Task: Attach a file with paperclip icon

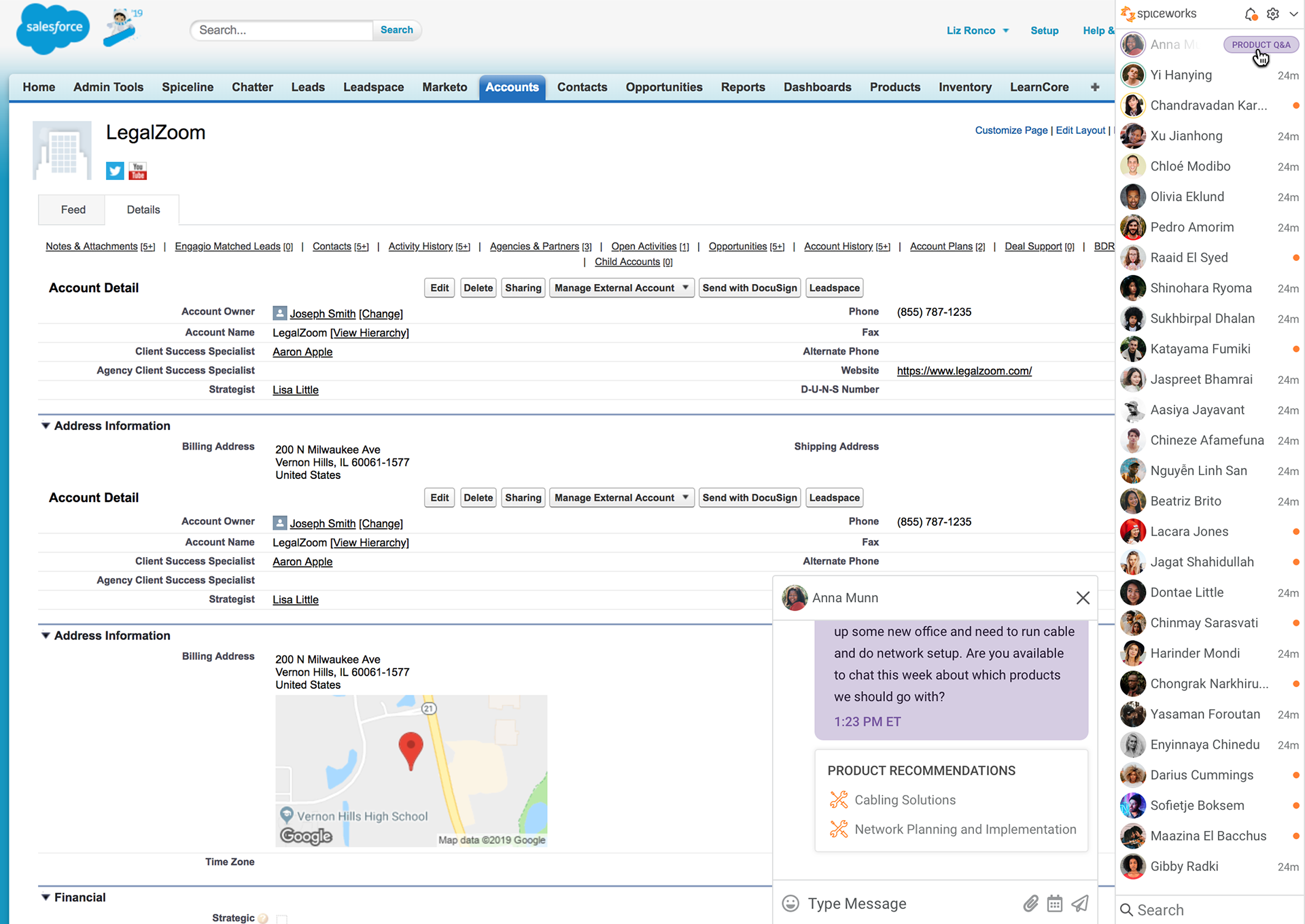Action: pos(1031,903)
